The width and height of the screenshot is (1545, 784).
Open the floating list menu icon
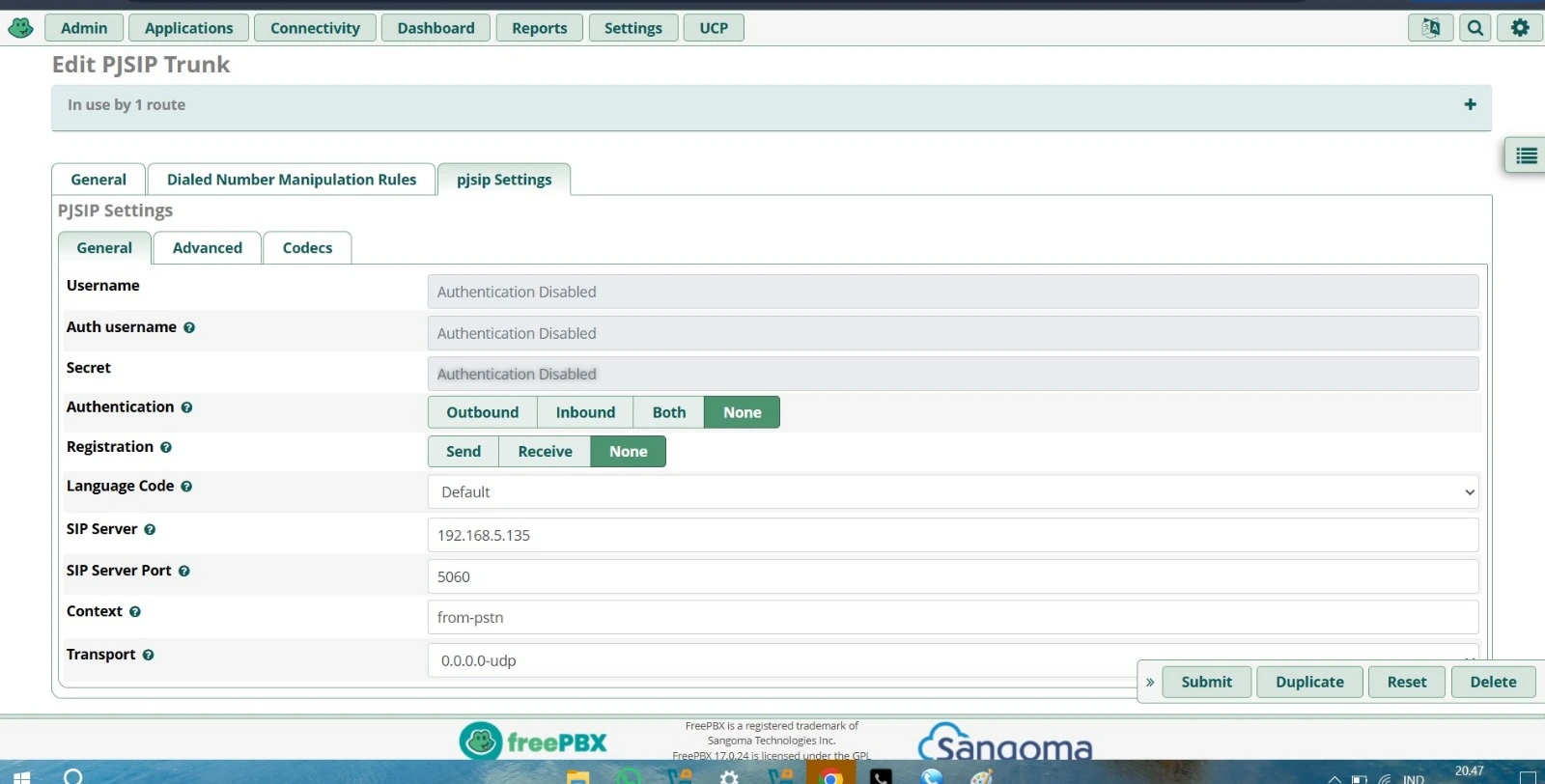[1526, 155]
